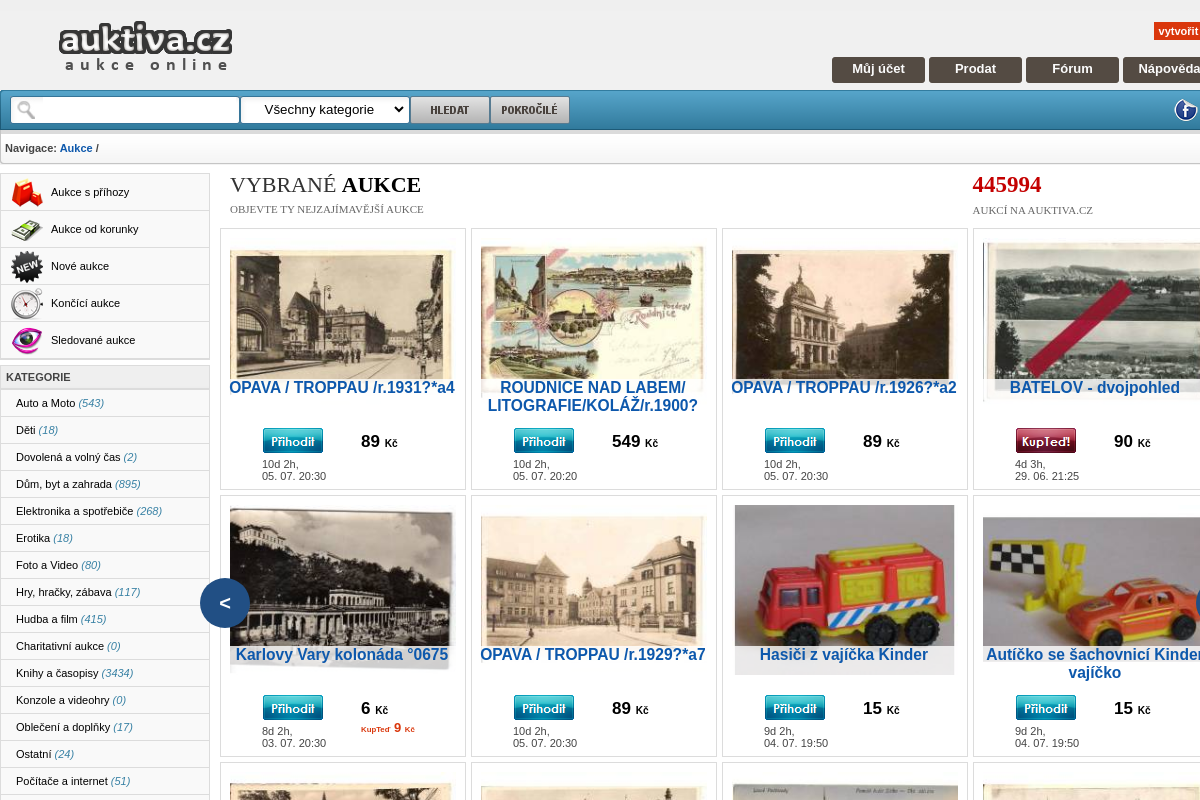Expand the Všechny kategorie dropdown
This screenshot has width=1200, height=800.
325,110
